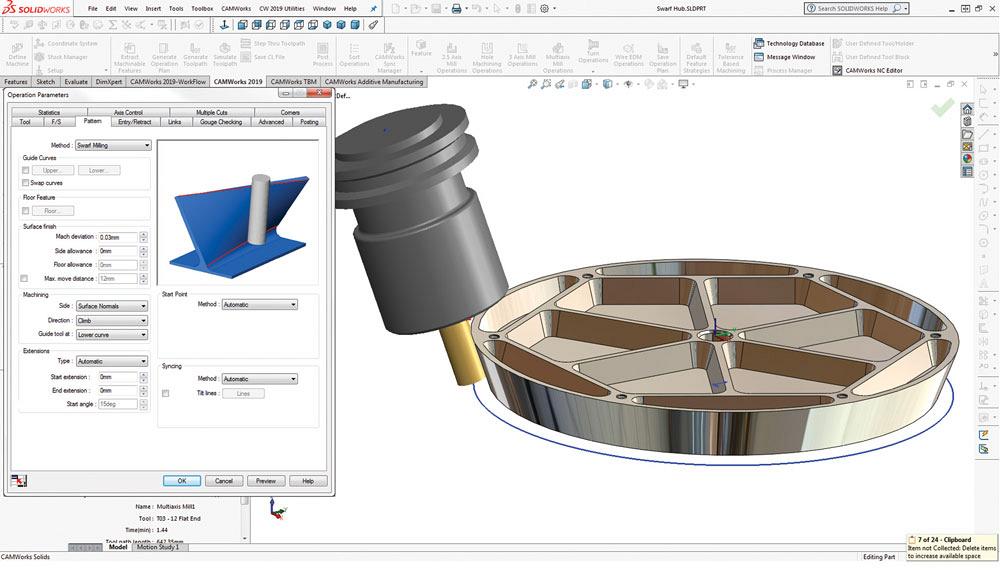Enable the Tilt lines checkbox under Syncing
Image resolution: width=1000 pixels, height=588 pixels.
coord(164,393)
